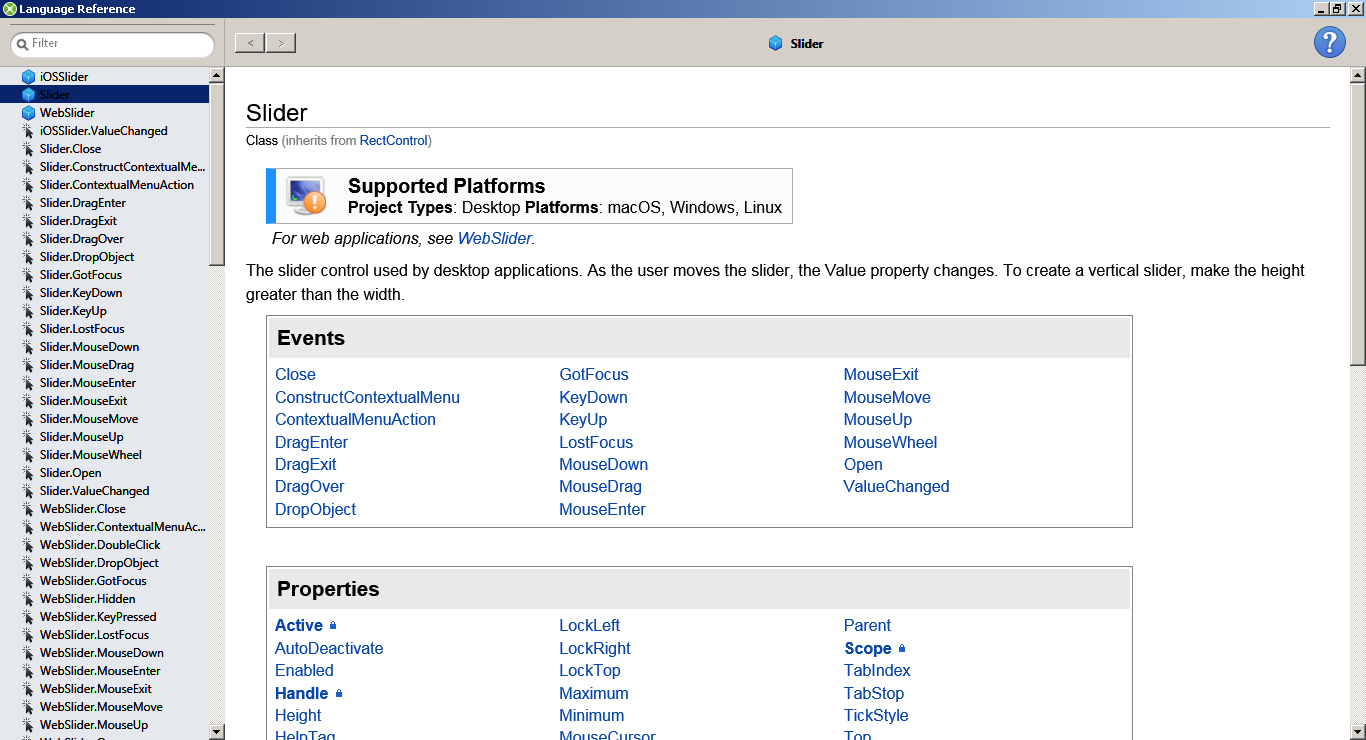This screenshot has width=1366, height=740.
Task: Click the WebSlider class cube icon in sidebar
Action: (28, 113)
